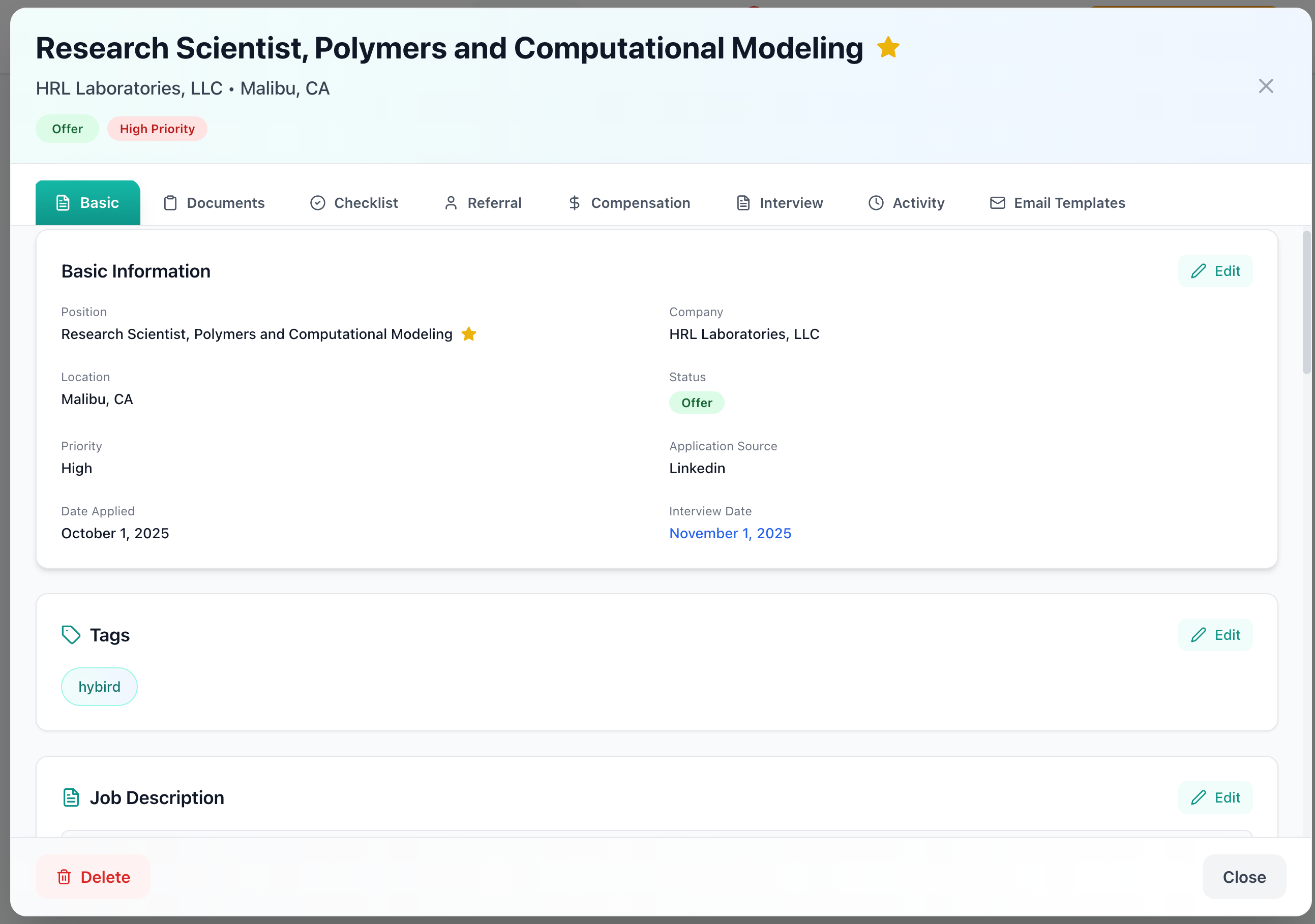This screenshot has height=924, width=1315.
Task: Edit the Basic Information section
Action: (x=1215, y=271)
